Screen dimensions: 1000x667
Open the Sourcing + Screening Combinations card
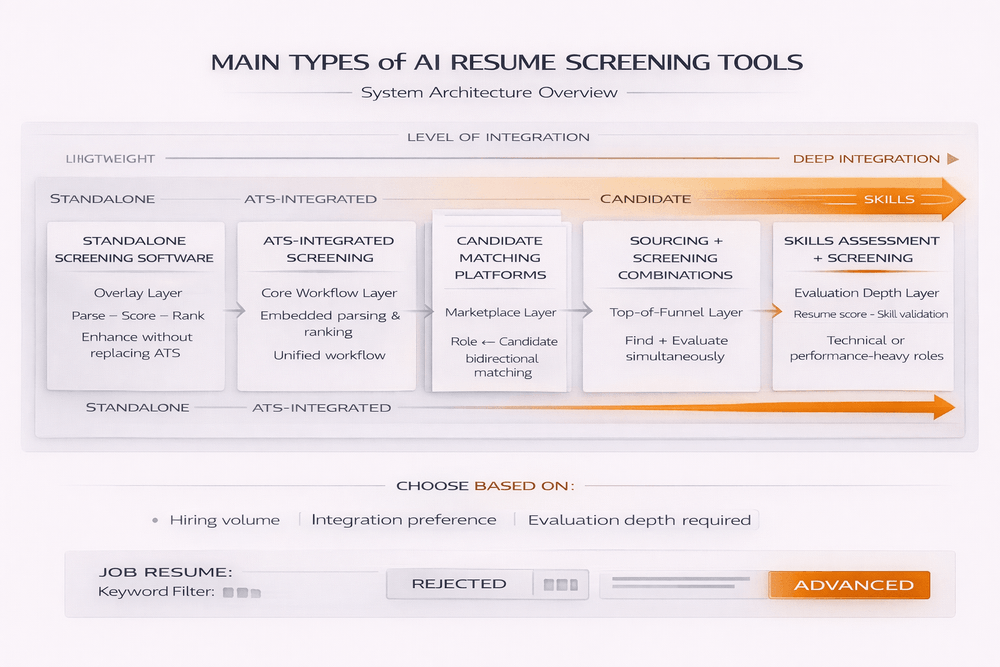(x=674, y=305)
